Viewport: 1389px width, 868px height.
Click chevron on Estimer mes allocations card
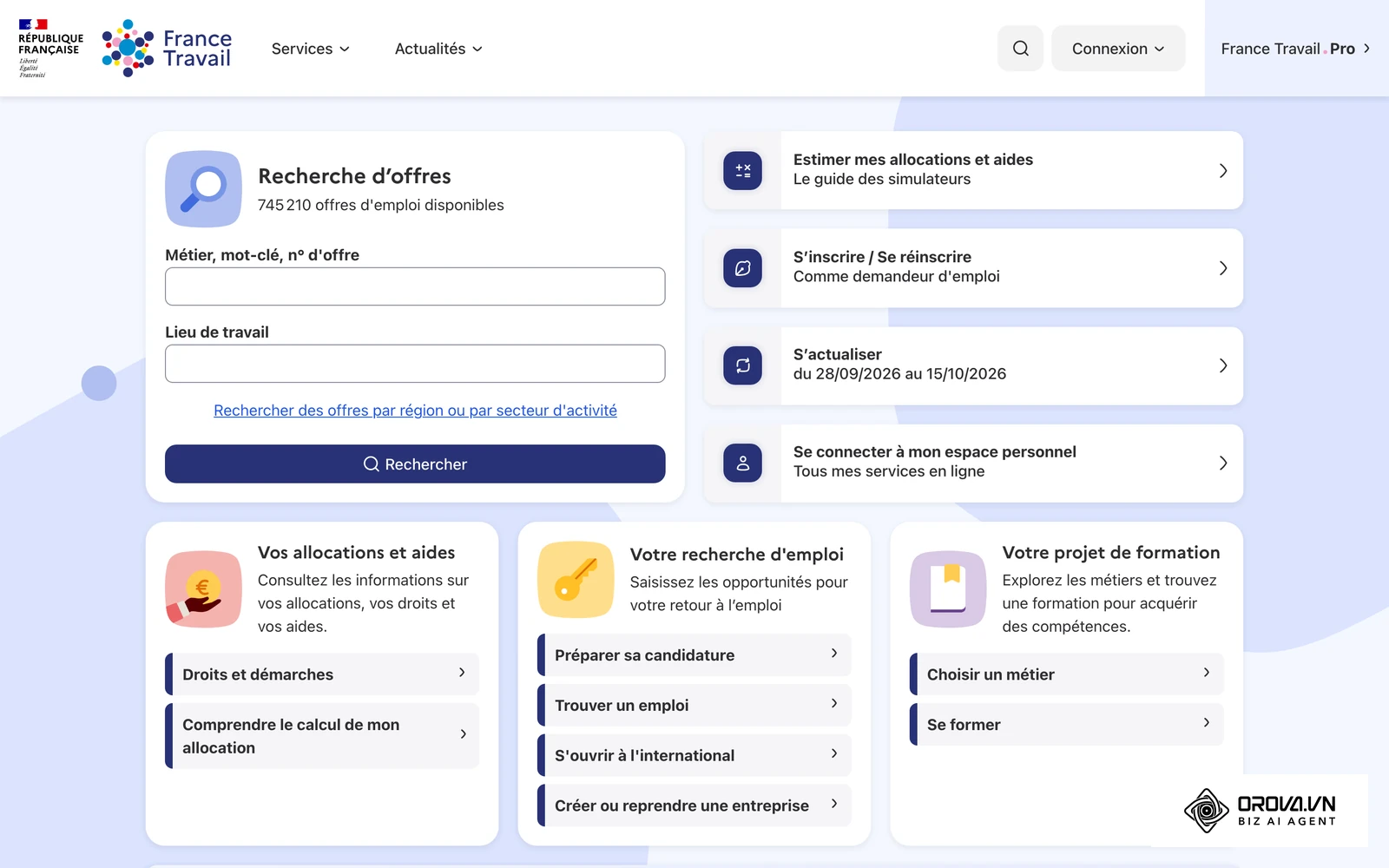(x=1222, y=170)
